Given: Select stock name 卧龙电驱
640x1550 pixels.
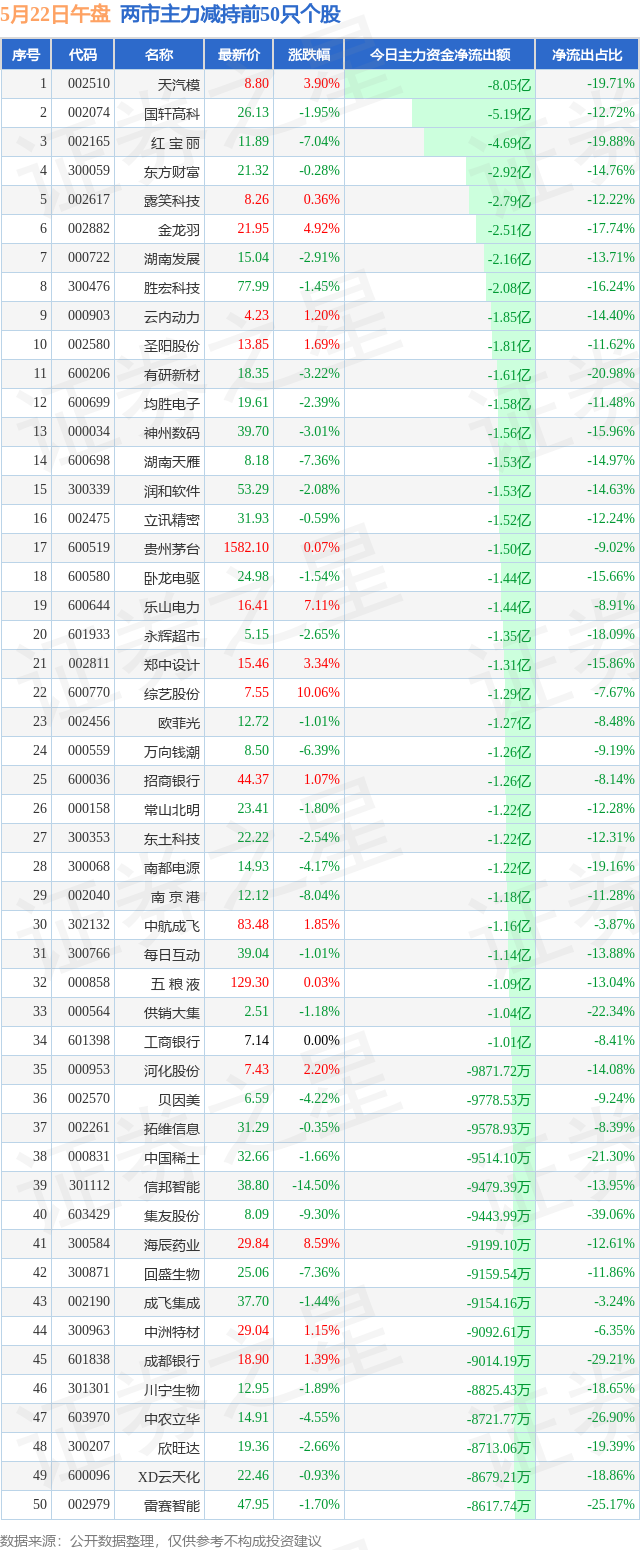Looking at the screenshot, I should click(x=172, y=577).
